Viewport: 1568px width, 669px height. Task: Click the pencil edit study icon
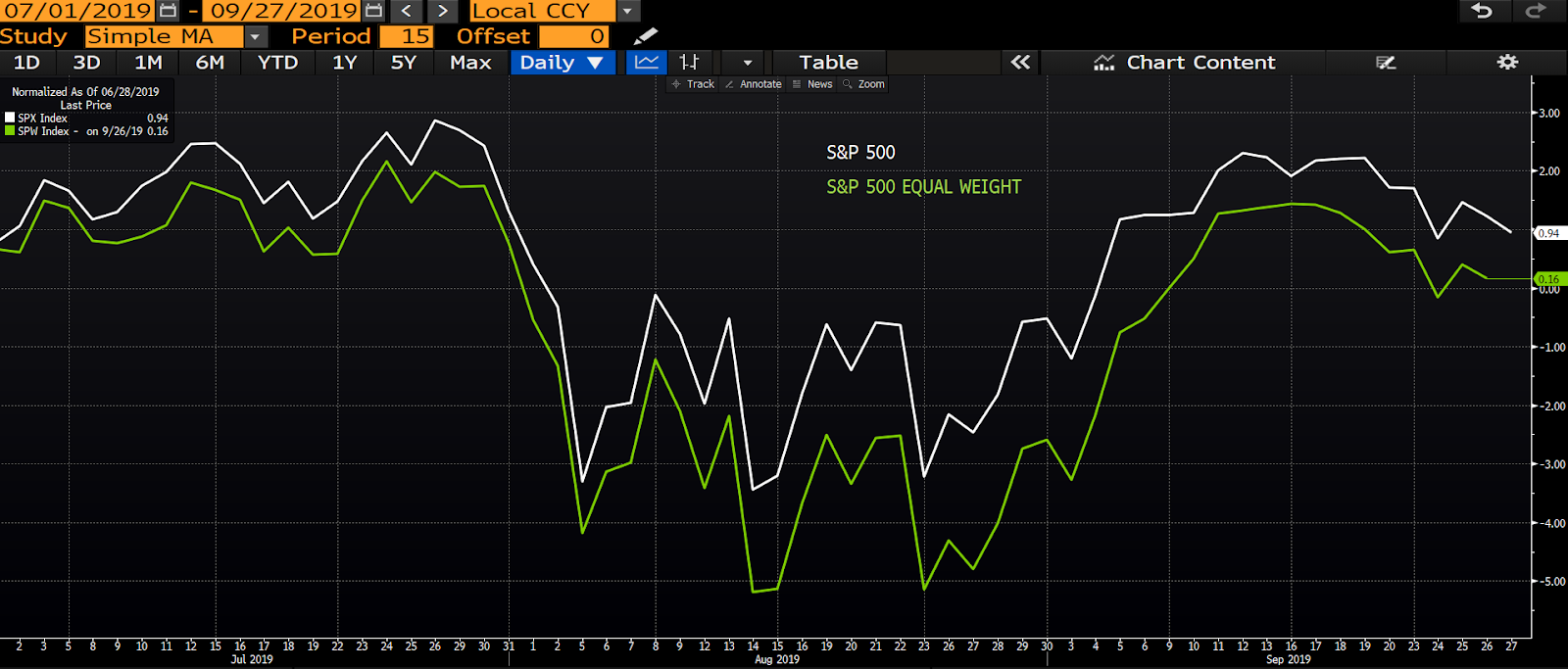tap(645, 36)
